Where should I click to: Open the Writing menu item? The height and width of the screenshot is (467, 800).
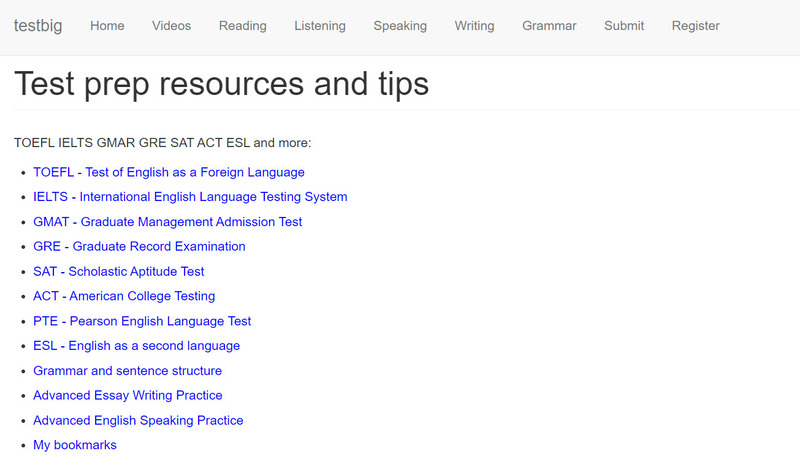[x=474, y=26]
